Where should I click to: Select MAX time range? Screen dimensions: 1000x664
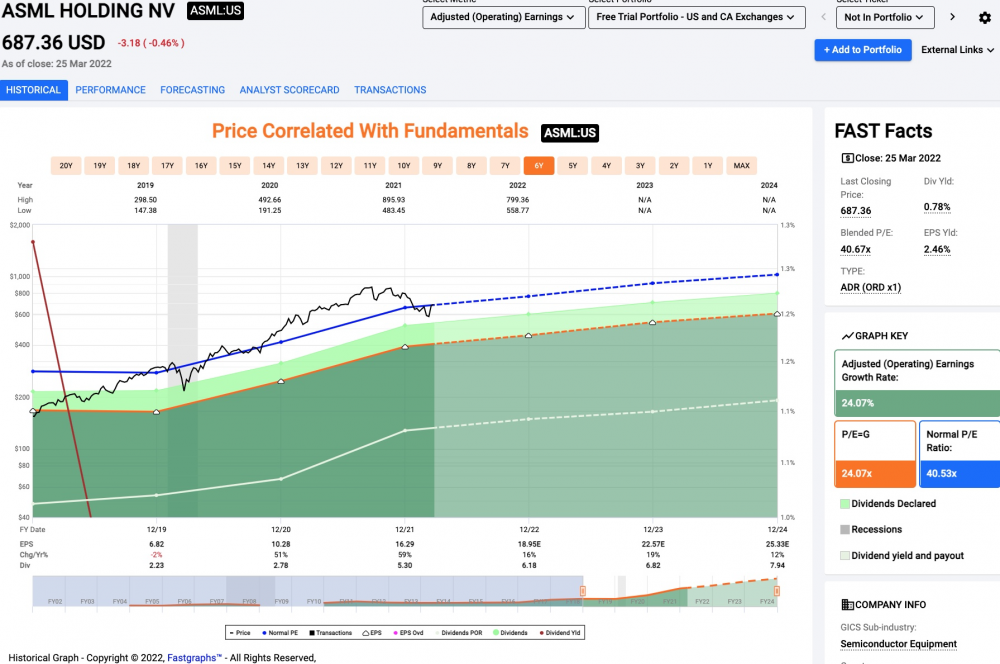tap(742, 166)
